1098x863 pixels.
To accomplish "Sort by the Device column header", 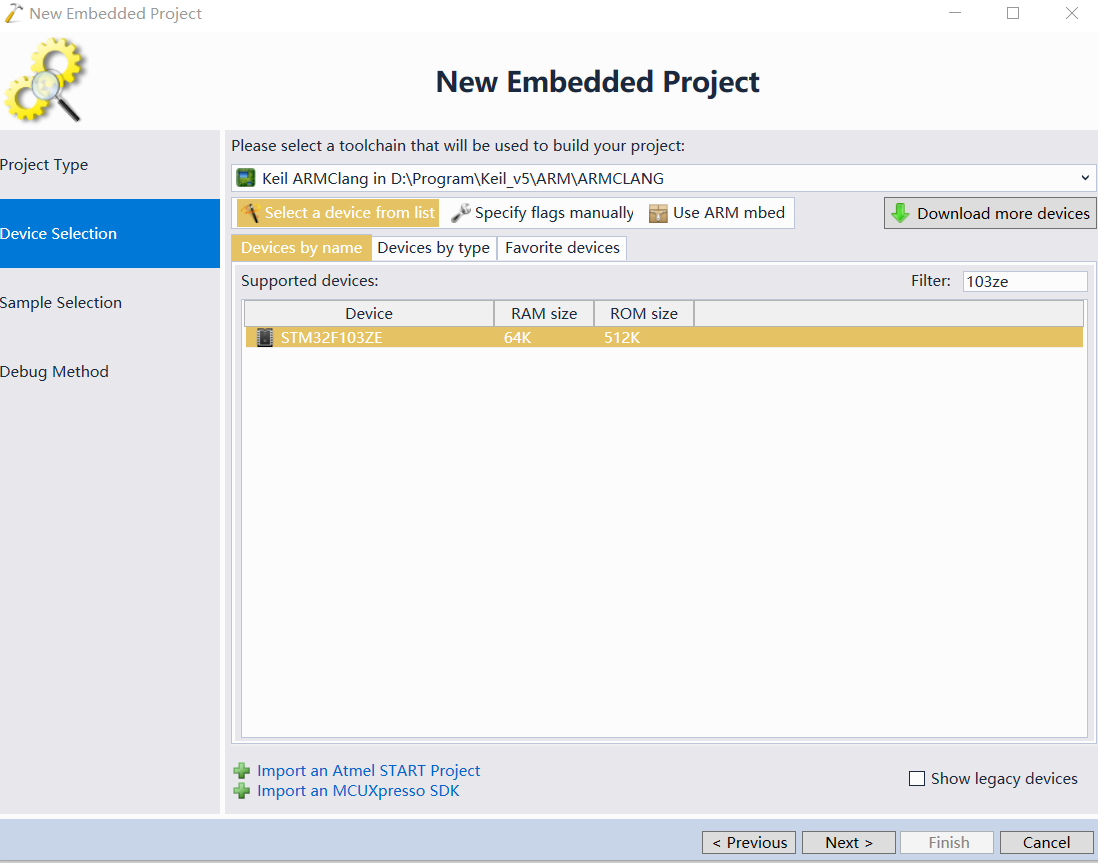I will point(369,314).
